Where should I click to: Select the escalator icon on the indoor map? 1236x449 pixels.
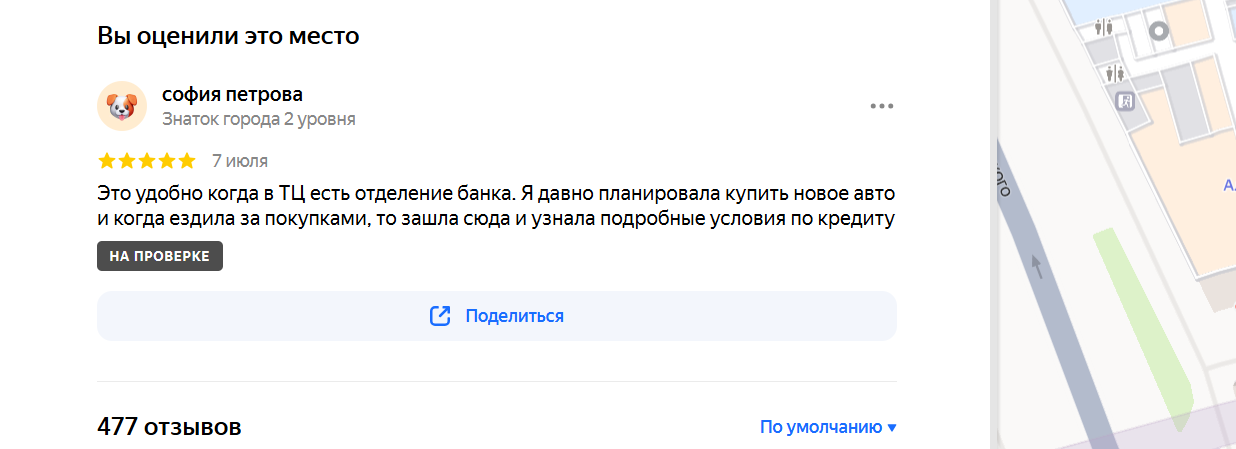1125,100
